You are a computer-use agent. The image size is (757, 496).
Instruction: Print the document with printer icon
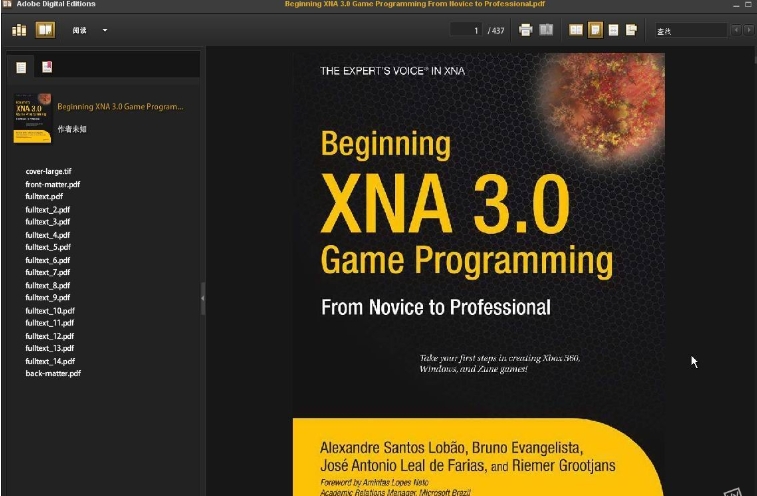525,30
